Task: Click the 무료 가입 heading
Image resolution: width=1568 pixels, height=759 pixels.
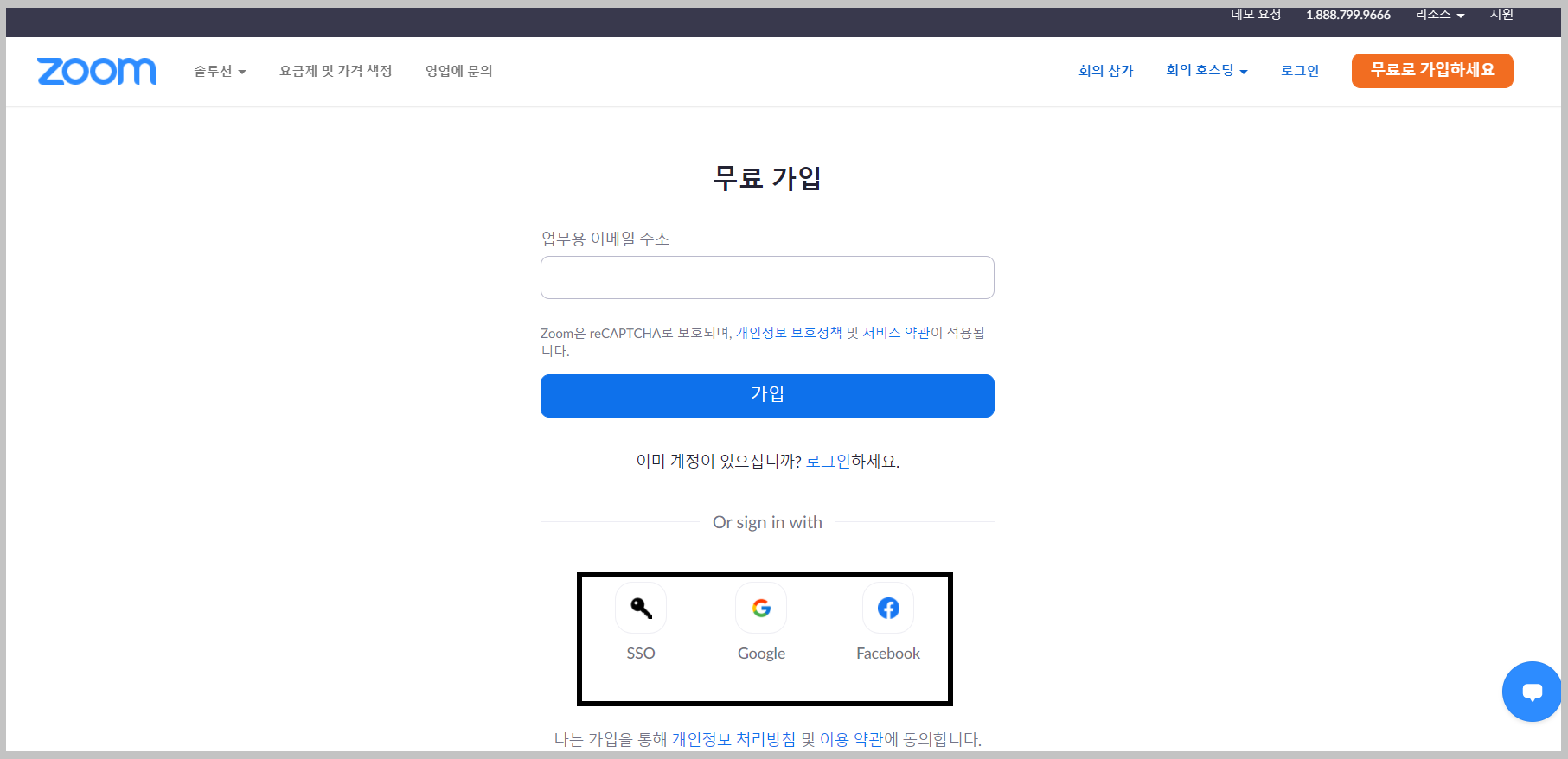Action: click(x=767, y=178)
